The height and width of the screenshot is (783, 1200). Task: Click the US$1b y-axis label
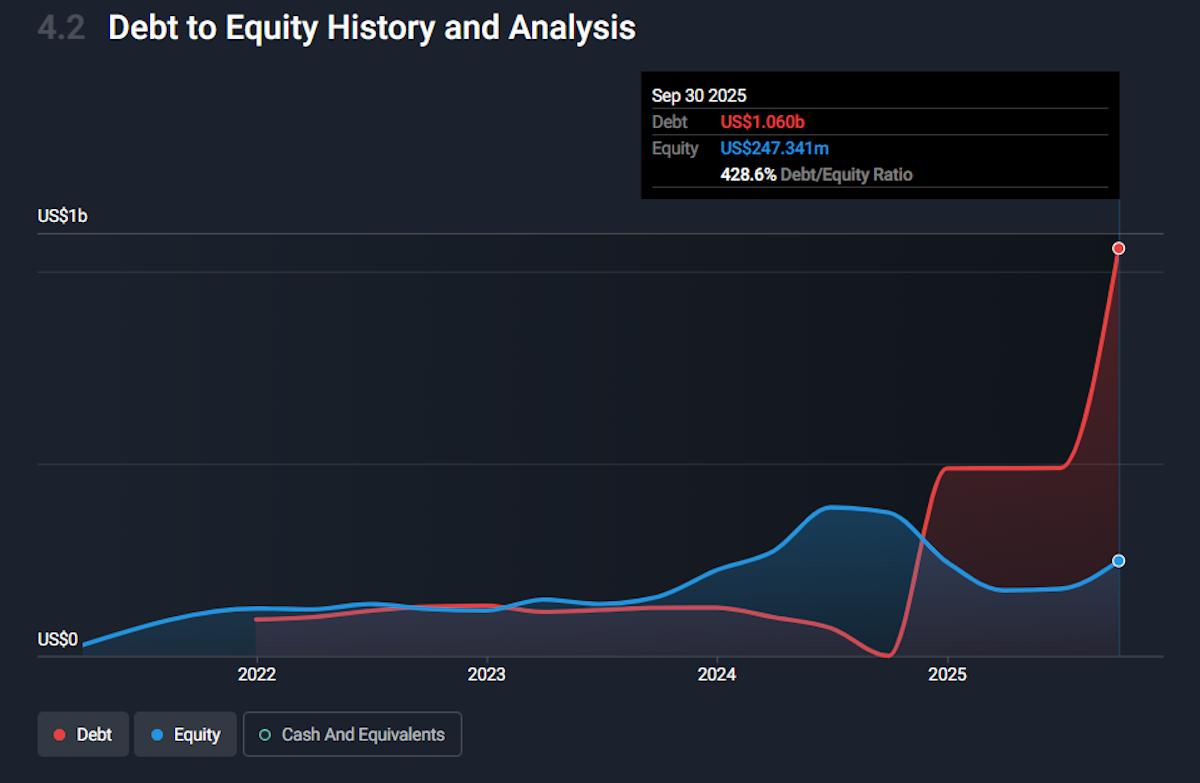[x=62, y=216]
